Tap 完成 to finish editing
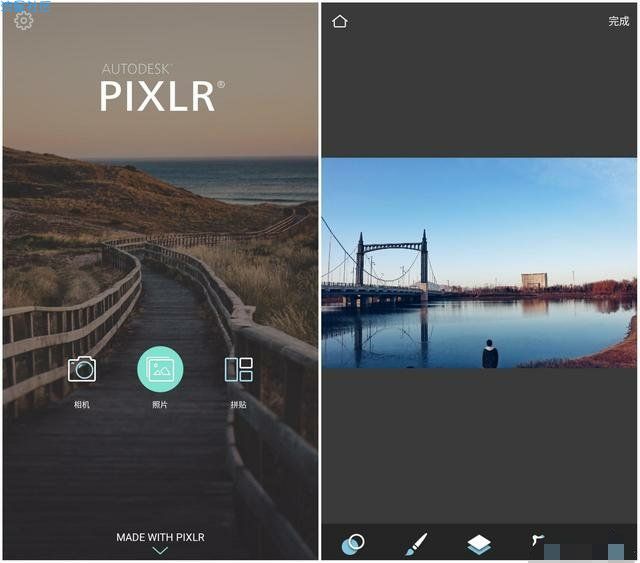This screenshot has width=640, height=563. pos(618,21)
